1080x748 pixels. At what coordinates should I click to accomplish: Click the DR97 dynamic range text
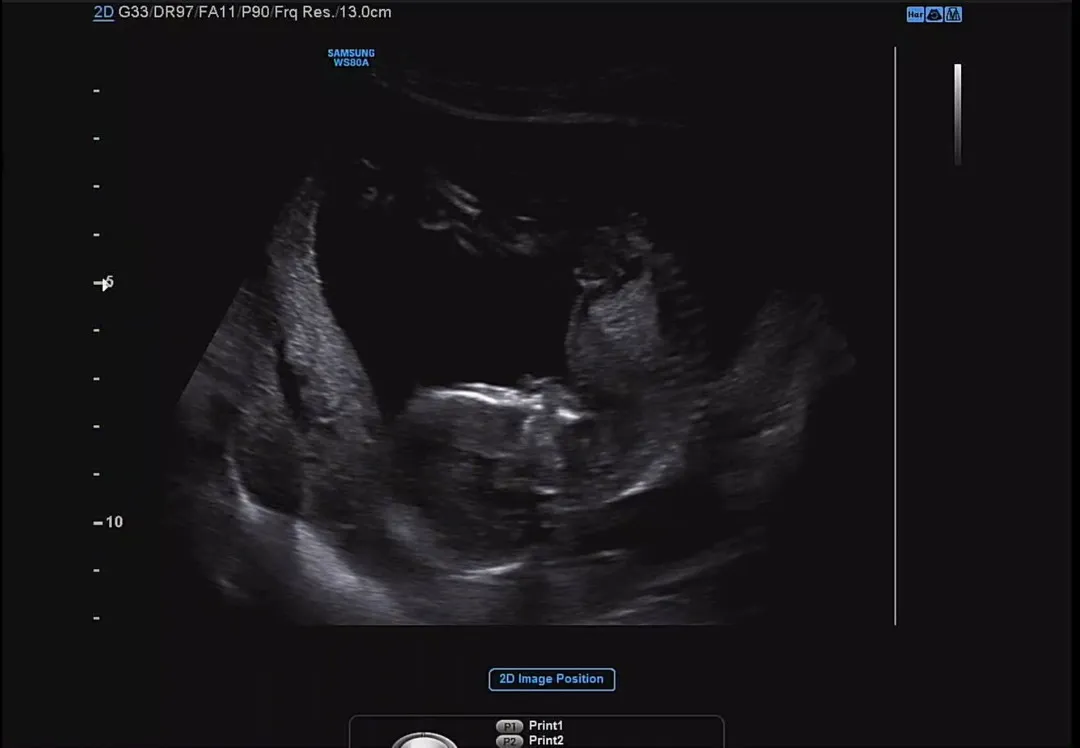[173, 12]
